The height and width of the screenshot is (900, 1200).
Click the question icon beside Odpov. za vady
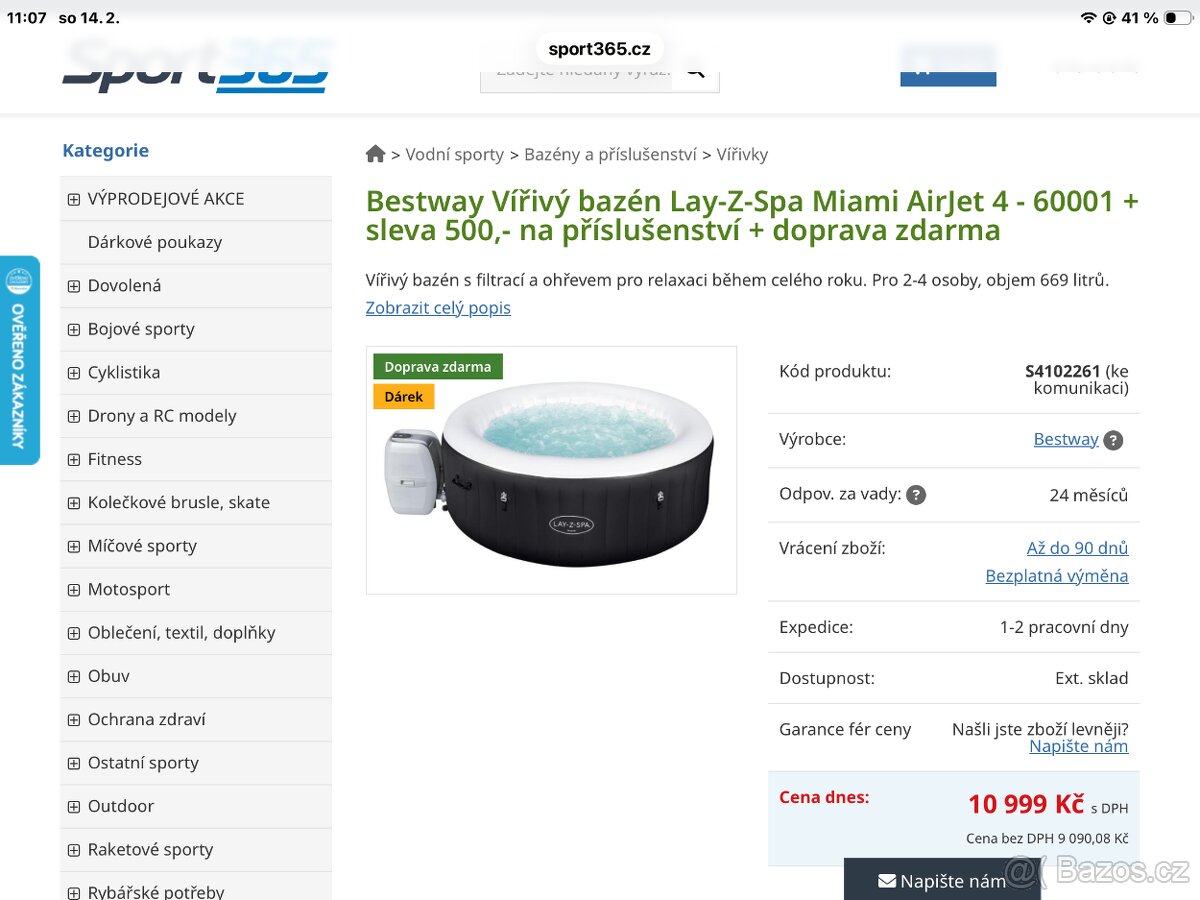point(916,494)
